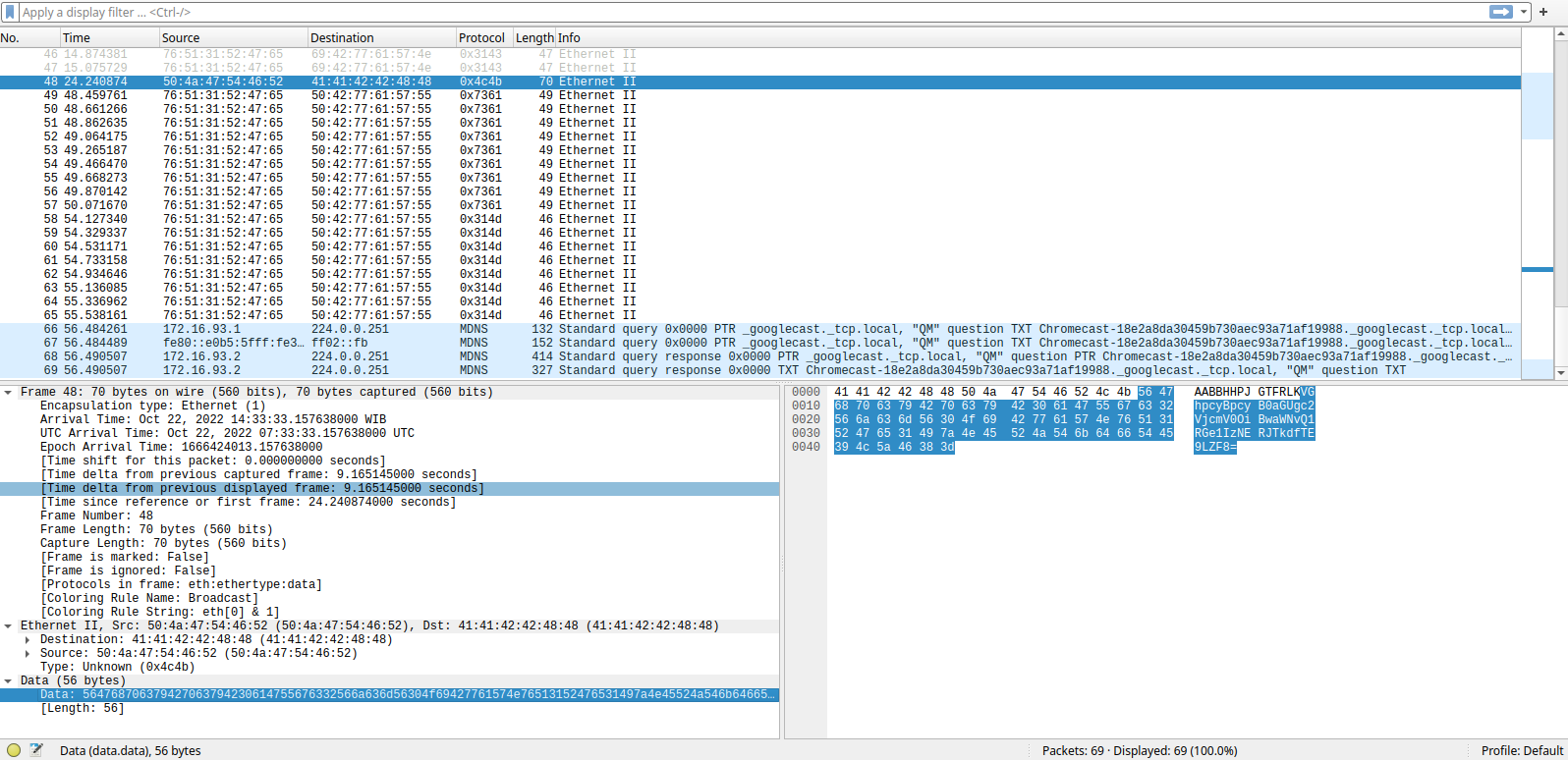The image size is (1568, 760).
Task: Click packet list scrollbar up arrow
Action: pos(1560,34)
